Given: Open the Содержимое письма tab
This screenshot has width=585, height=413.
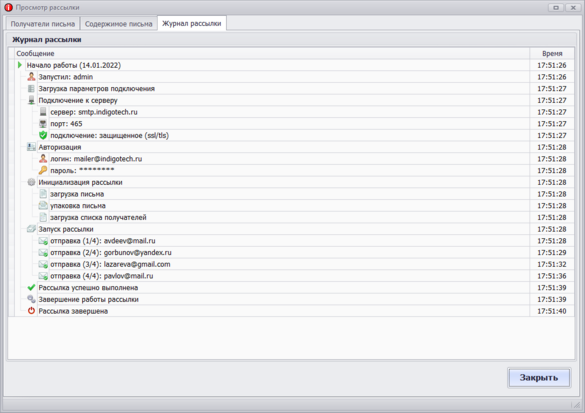Looking at the screenshot, I should coord(118,24).
